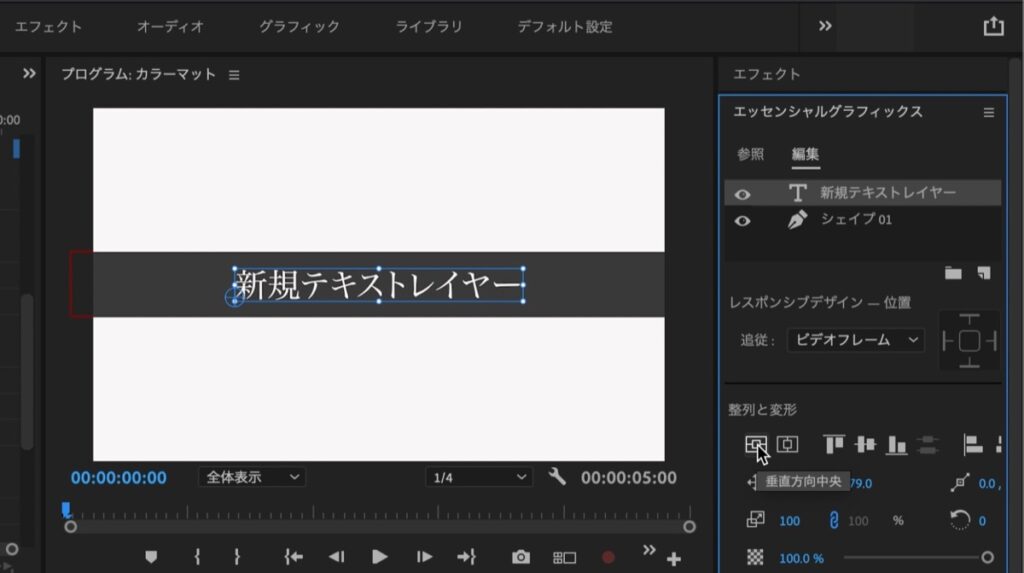This screenshot has width=1024, height=573.
Task: Switch to the グラフィック workspace
Action: click(299, 27)
